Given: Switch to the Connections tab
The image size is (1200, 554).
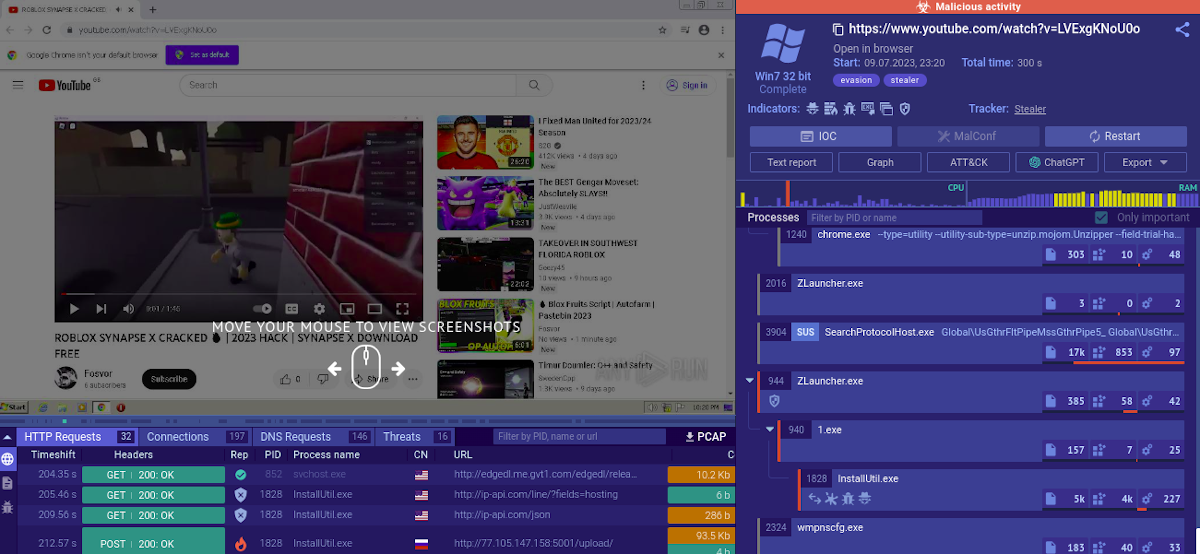Looking at the screenshot, I should pos(196,437).
